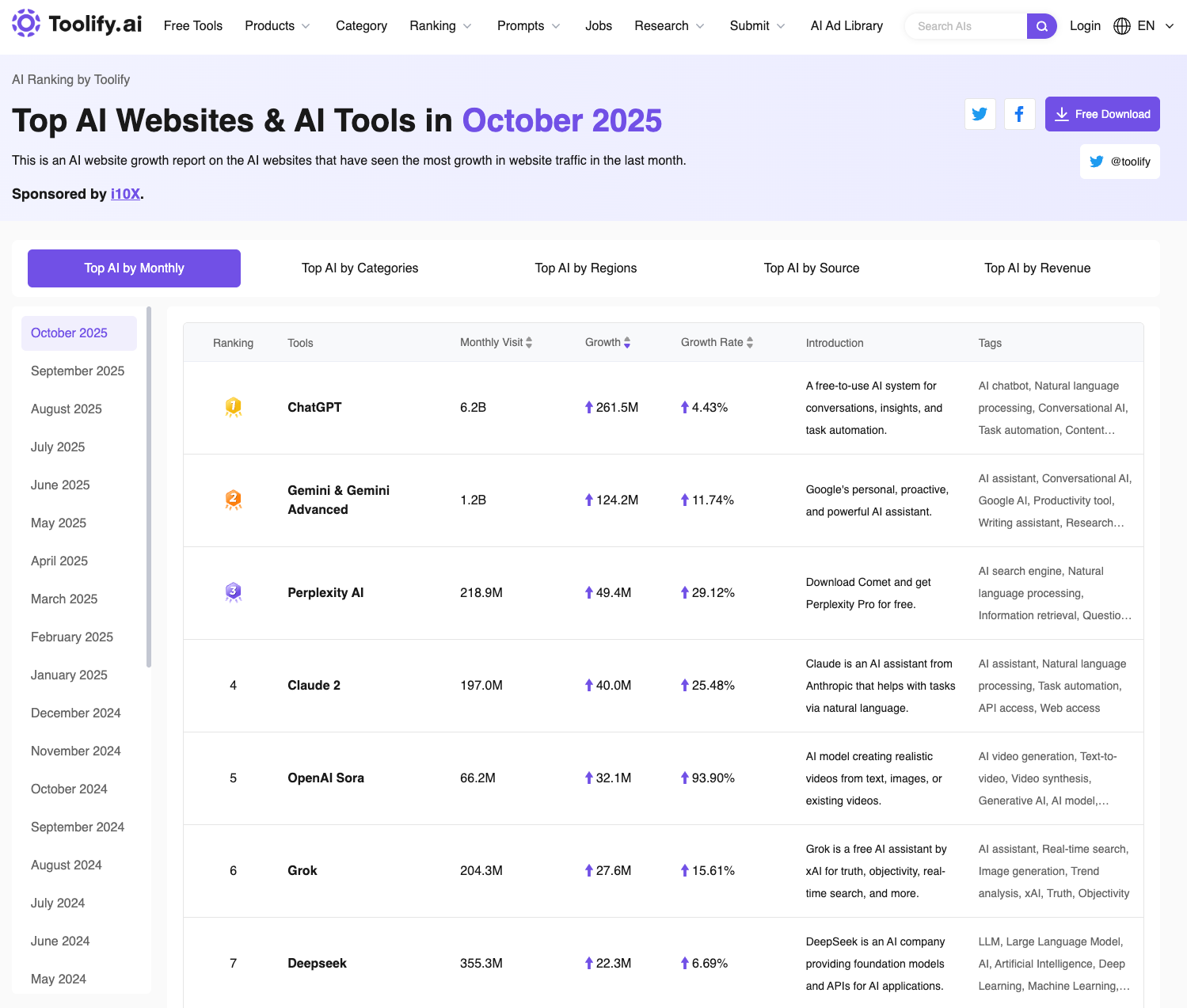Click the purple rank 3 medal icon
This screenshot has height=1008, width=1187.
coord(233,592)
